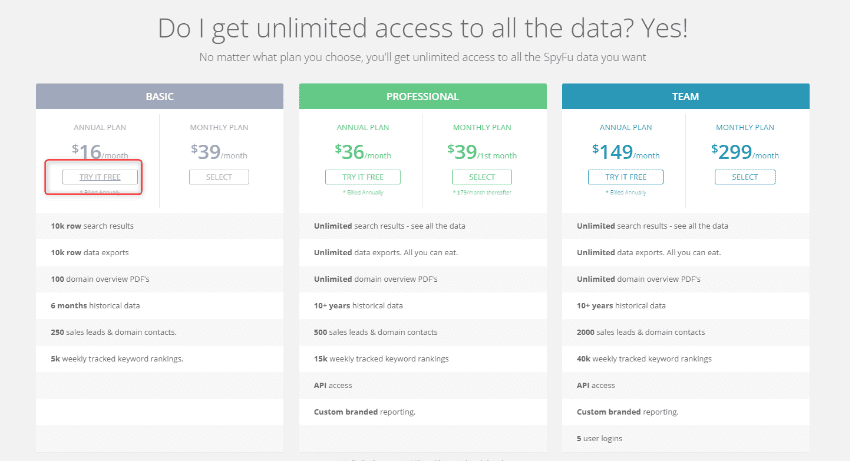This screenshot has width=850, height=461.
Task: Click the $149/month Team annual price
Action: pyautogui.click(x=626, y=152)
